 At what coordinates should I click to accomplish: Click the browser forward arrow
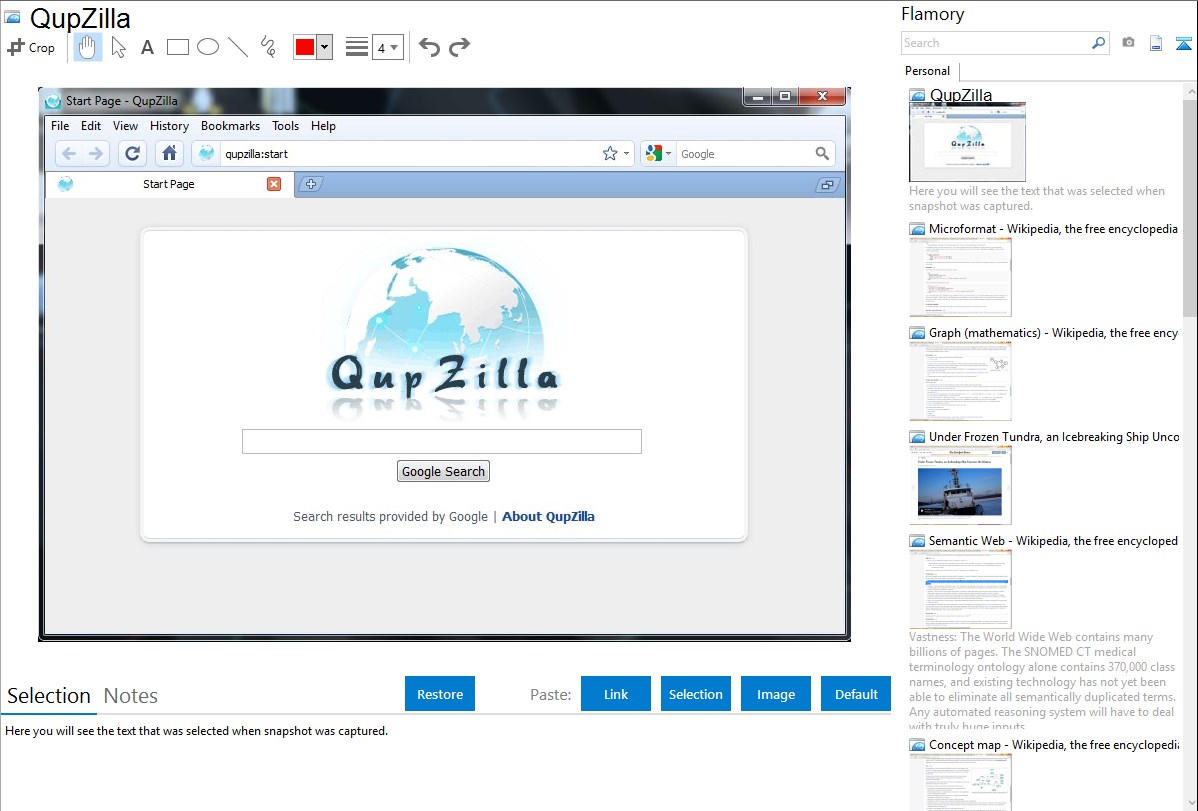click(x=96, y=154)
